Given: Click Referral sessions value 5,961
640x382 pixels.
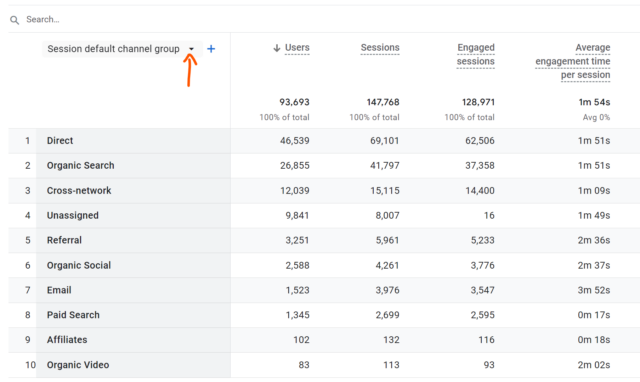Looking at the screenshot, I should [387, 240].
